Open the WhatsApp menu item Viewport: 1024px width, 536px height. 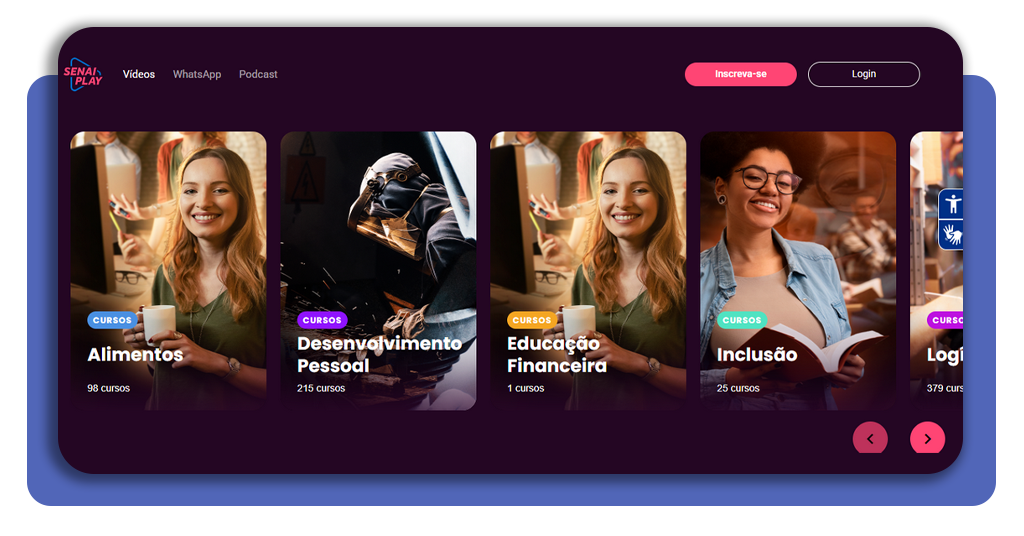(x=197, y=74)
